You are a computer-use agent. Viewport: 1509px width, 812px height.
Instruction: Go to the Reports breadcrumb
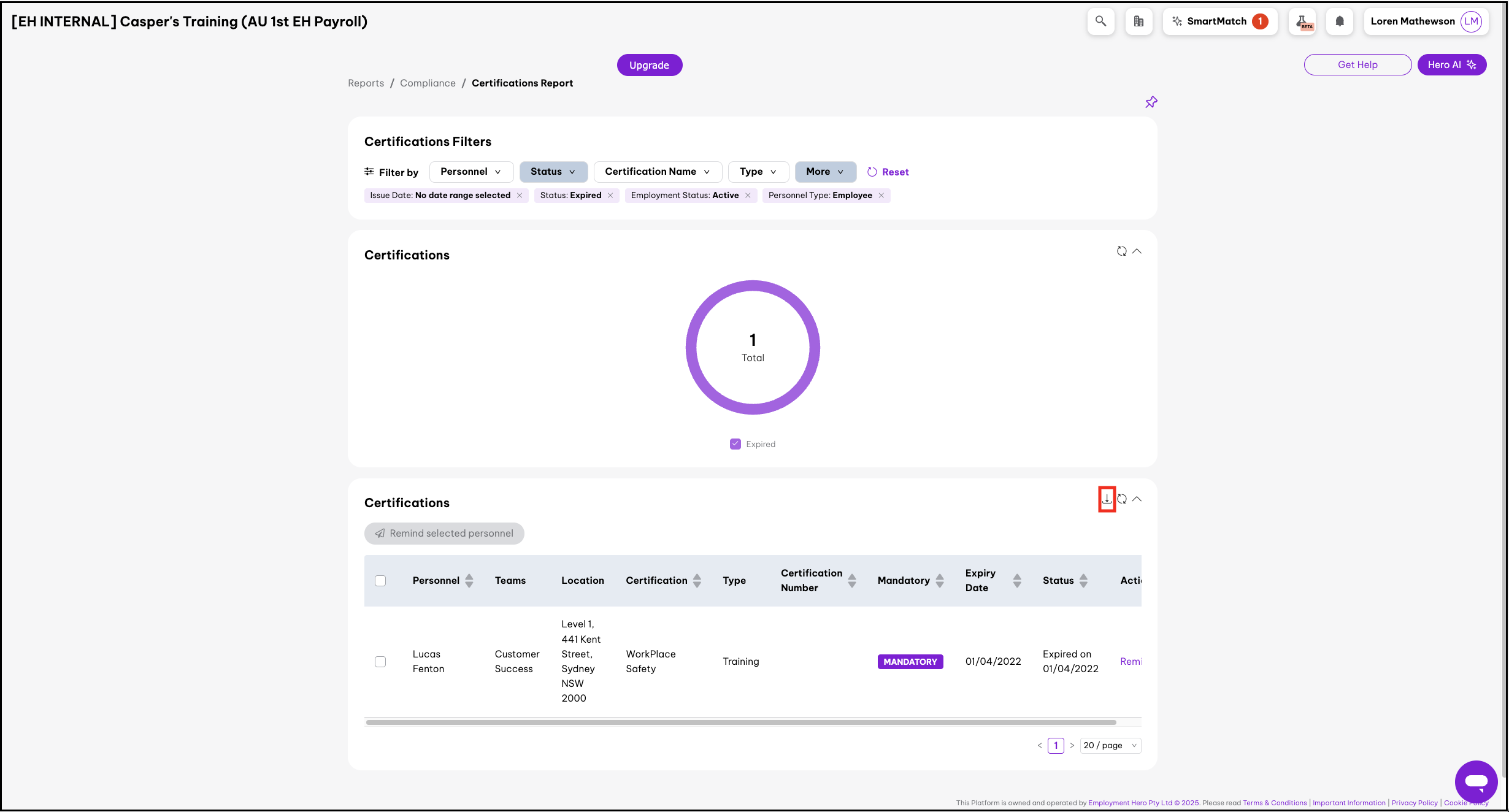[366, 83]
